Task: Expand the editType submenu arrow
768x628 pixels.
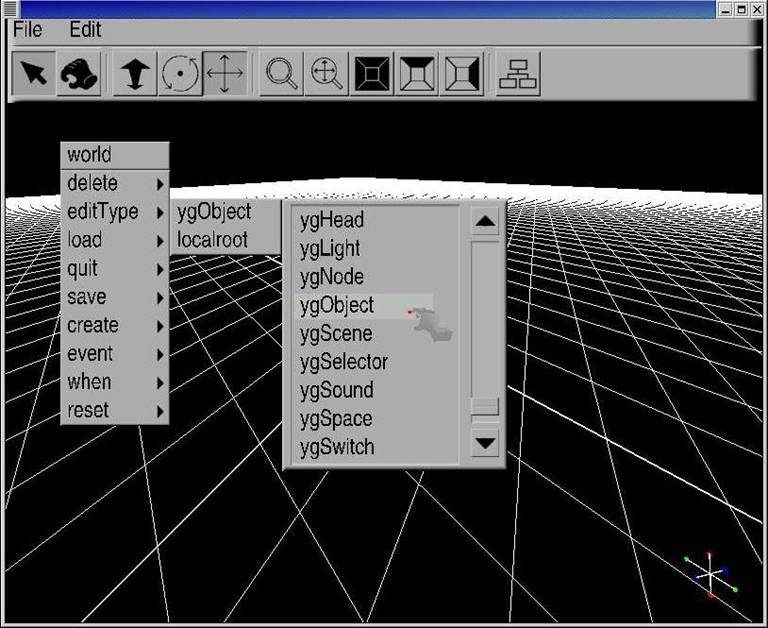Action: tap(160, 213)
